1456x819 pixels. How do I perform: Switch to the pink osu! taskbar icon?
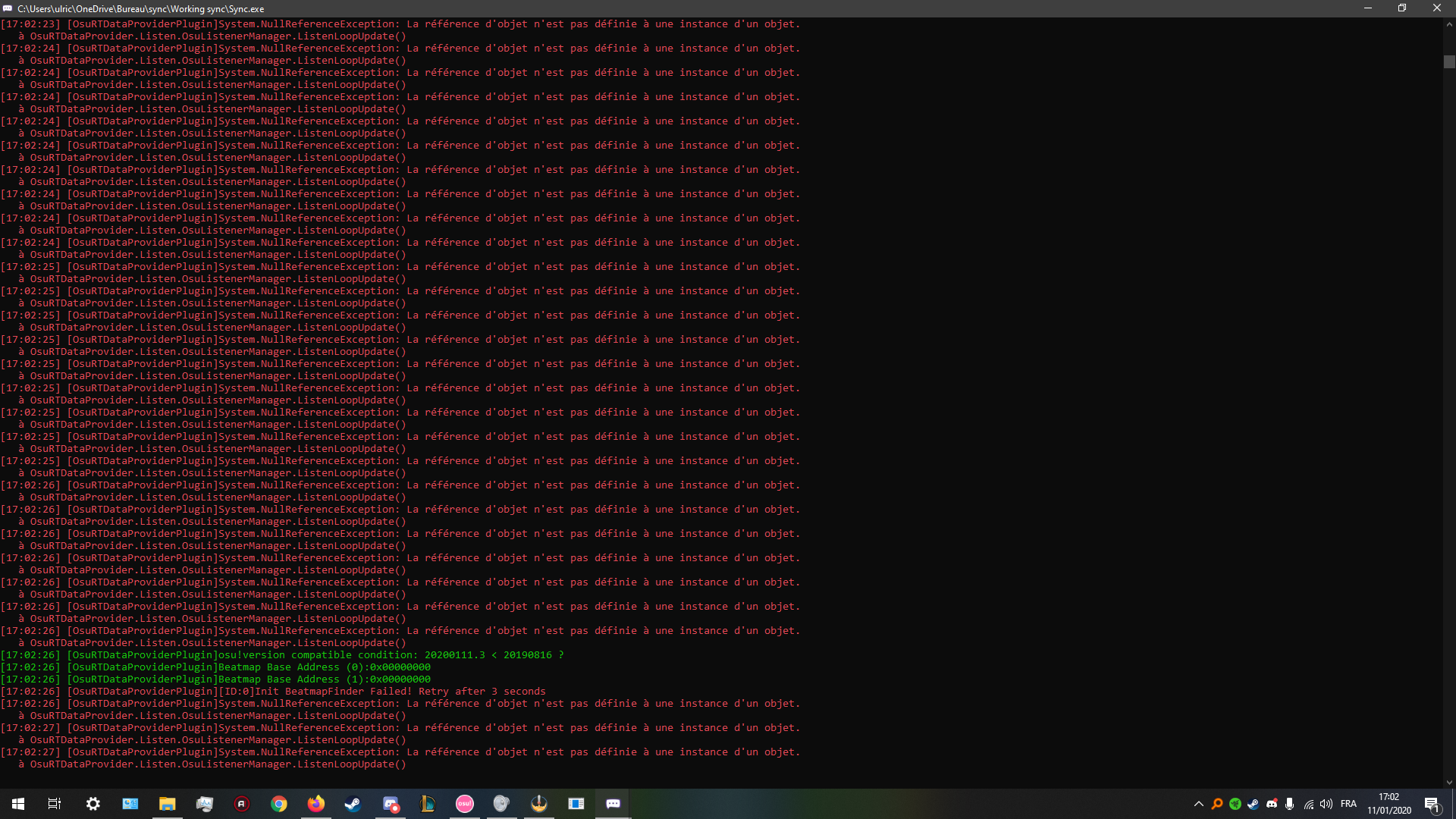[x=464, y=804]
